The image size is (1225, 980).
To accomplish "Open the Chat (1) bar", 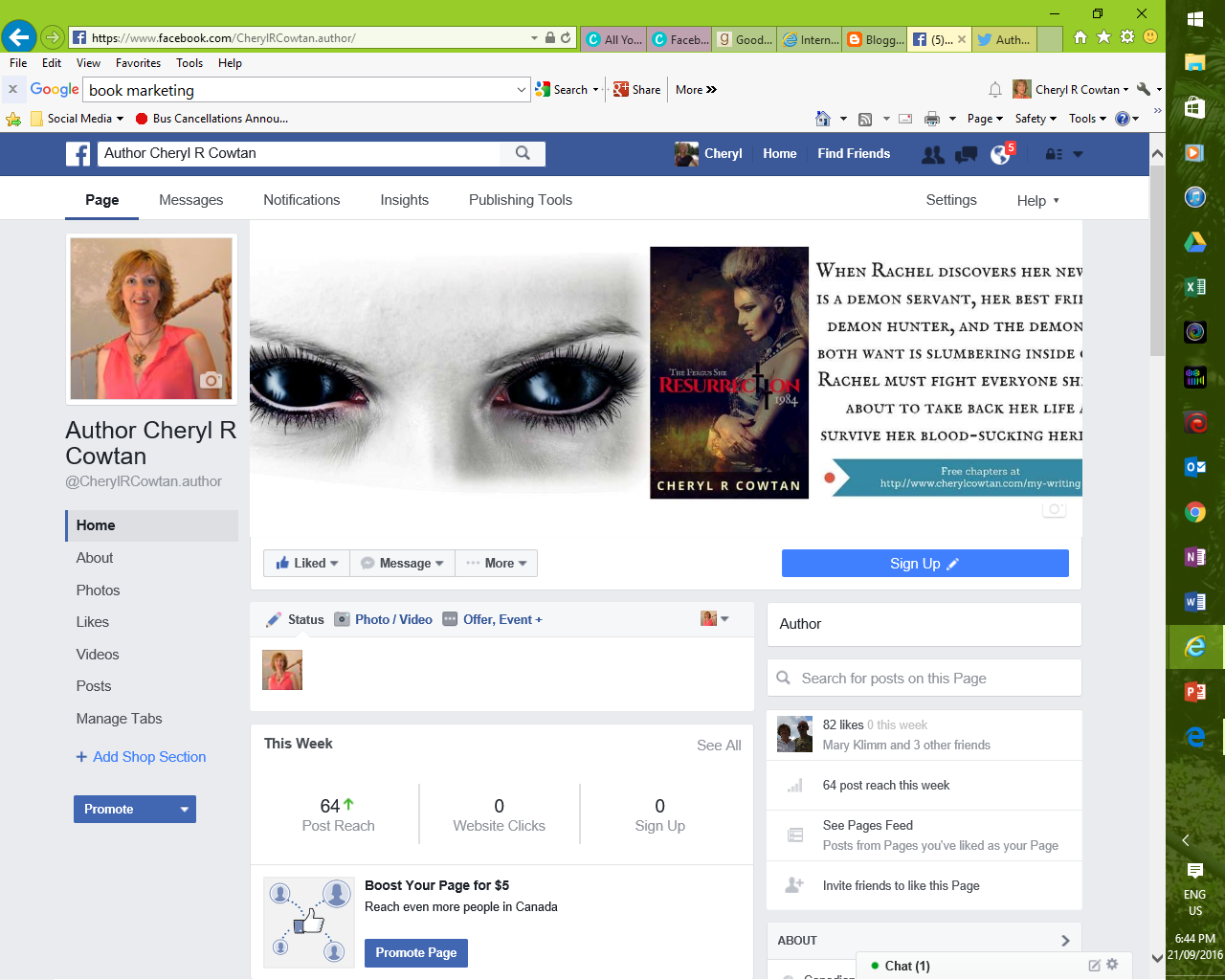I will (x=907, y=966).
